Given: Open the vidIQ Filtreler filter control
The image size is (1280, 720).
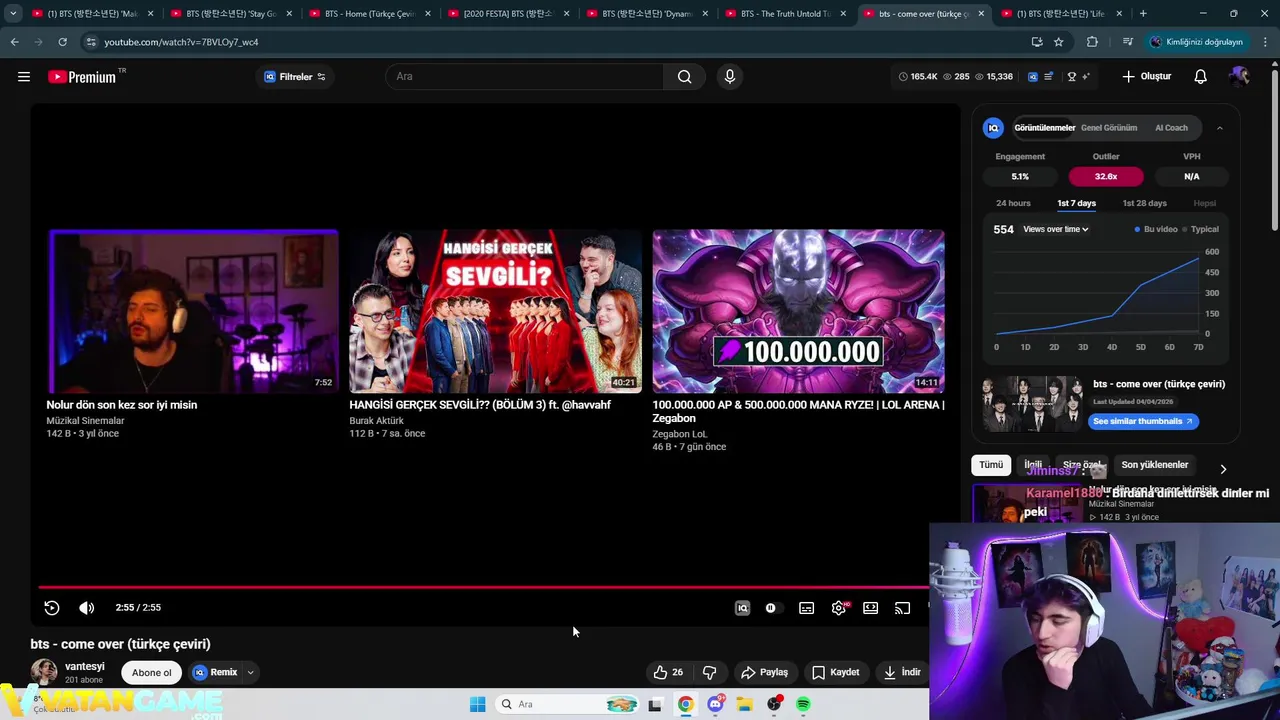Looking at the screenshot, I should pos(294,77).
